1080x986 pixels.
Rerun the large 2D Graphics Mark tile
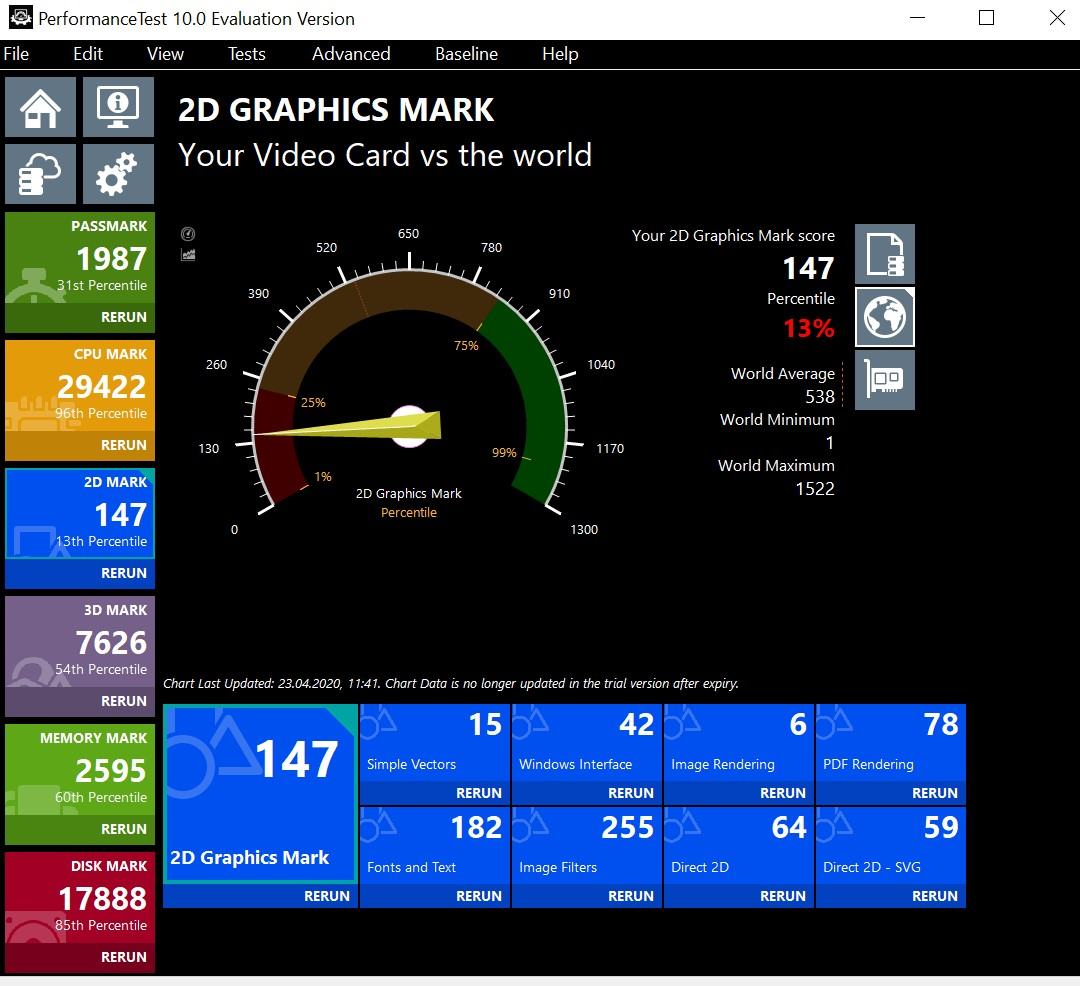coord(260,896)
